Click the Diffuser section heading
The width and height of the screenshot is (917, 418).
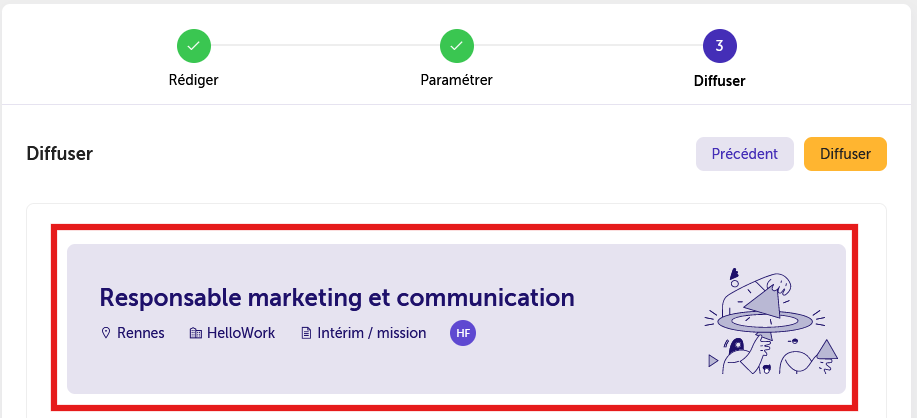60,154
